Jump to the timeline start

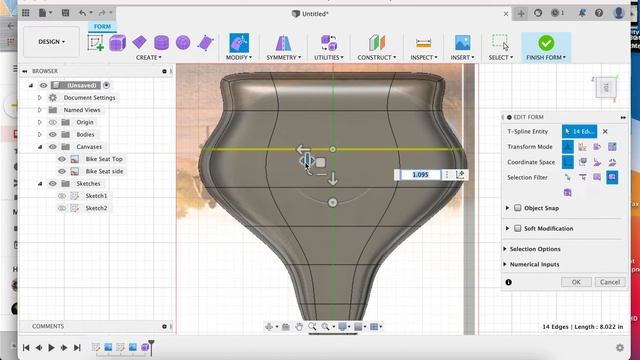pos(26,348)
